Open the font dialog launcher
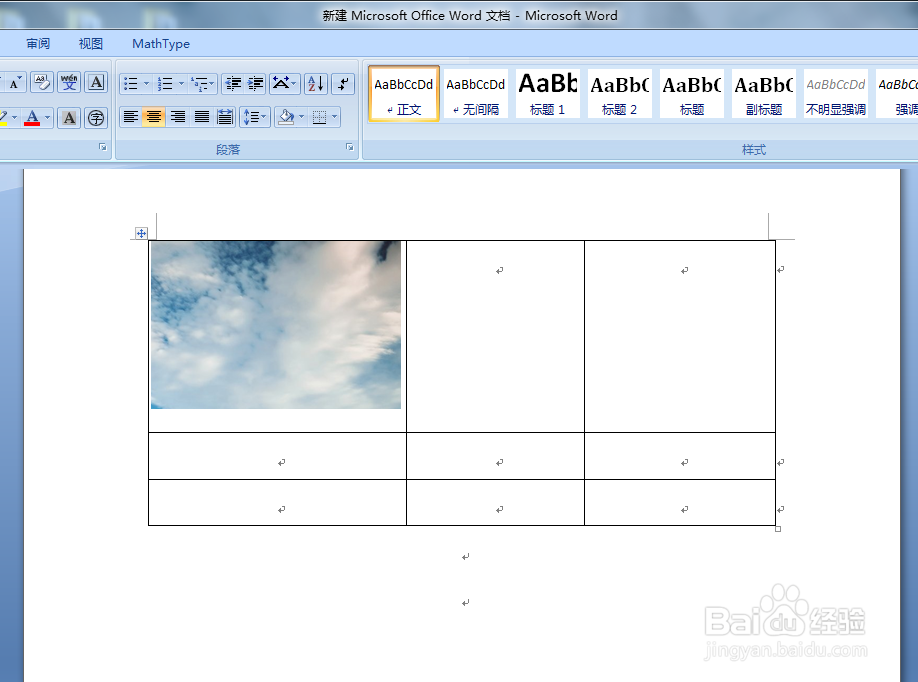Viewport: 918px width, 682px height. click(103, 148)
